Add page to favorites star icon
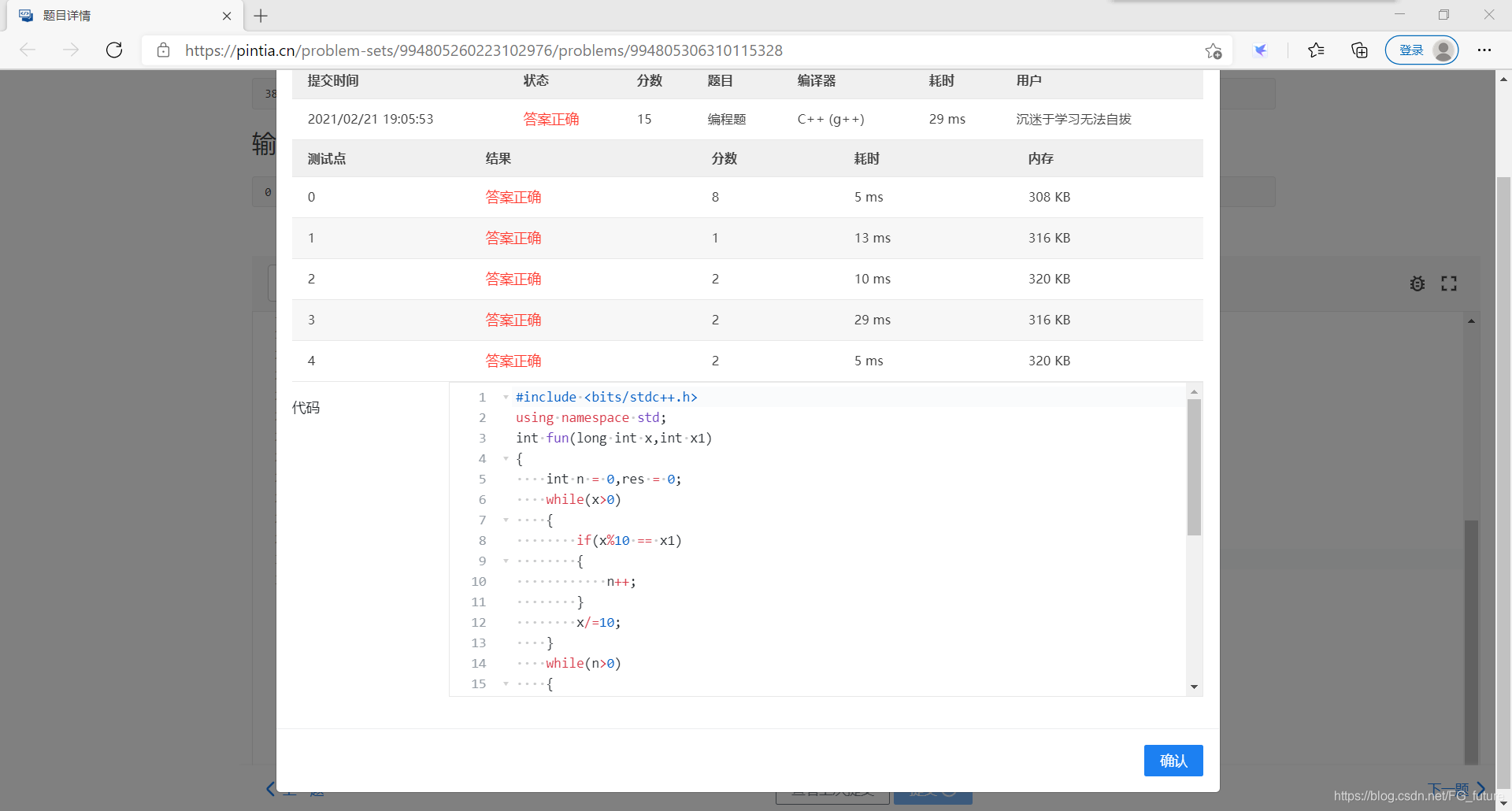 (1213, 50)
